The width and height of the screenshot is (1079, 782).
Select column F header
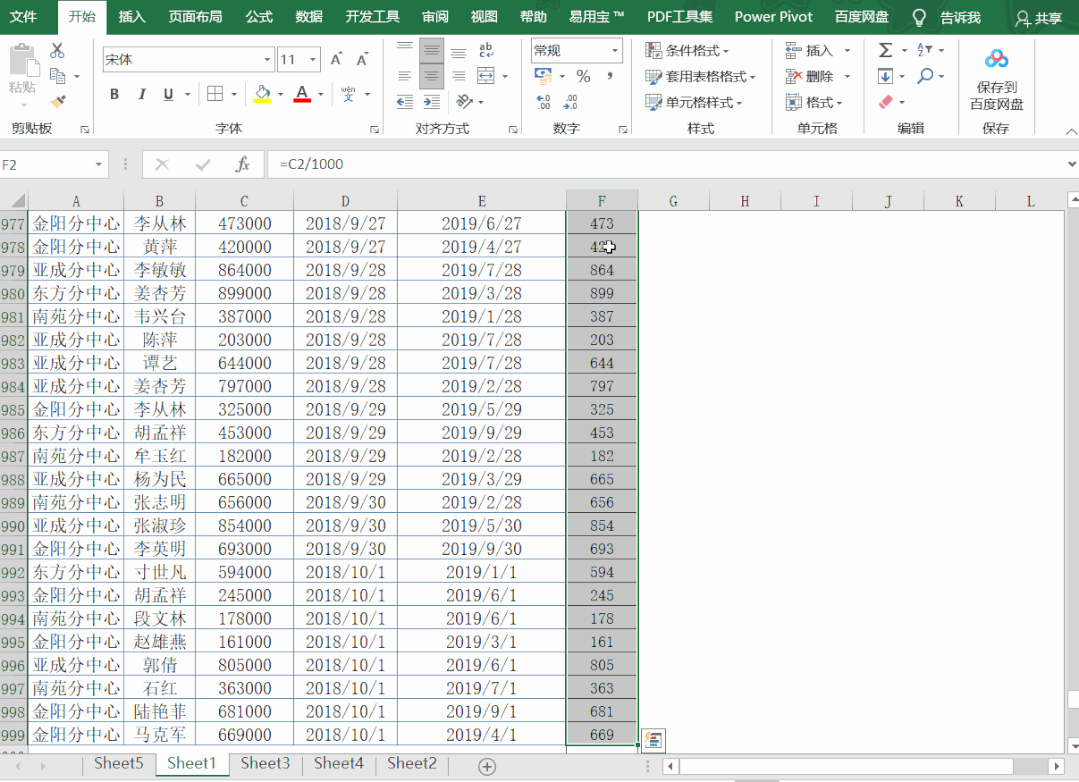click(602, 201)
